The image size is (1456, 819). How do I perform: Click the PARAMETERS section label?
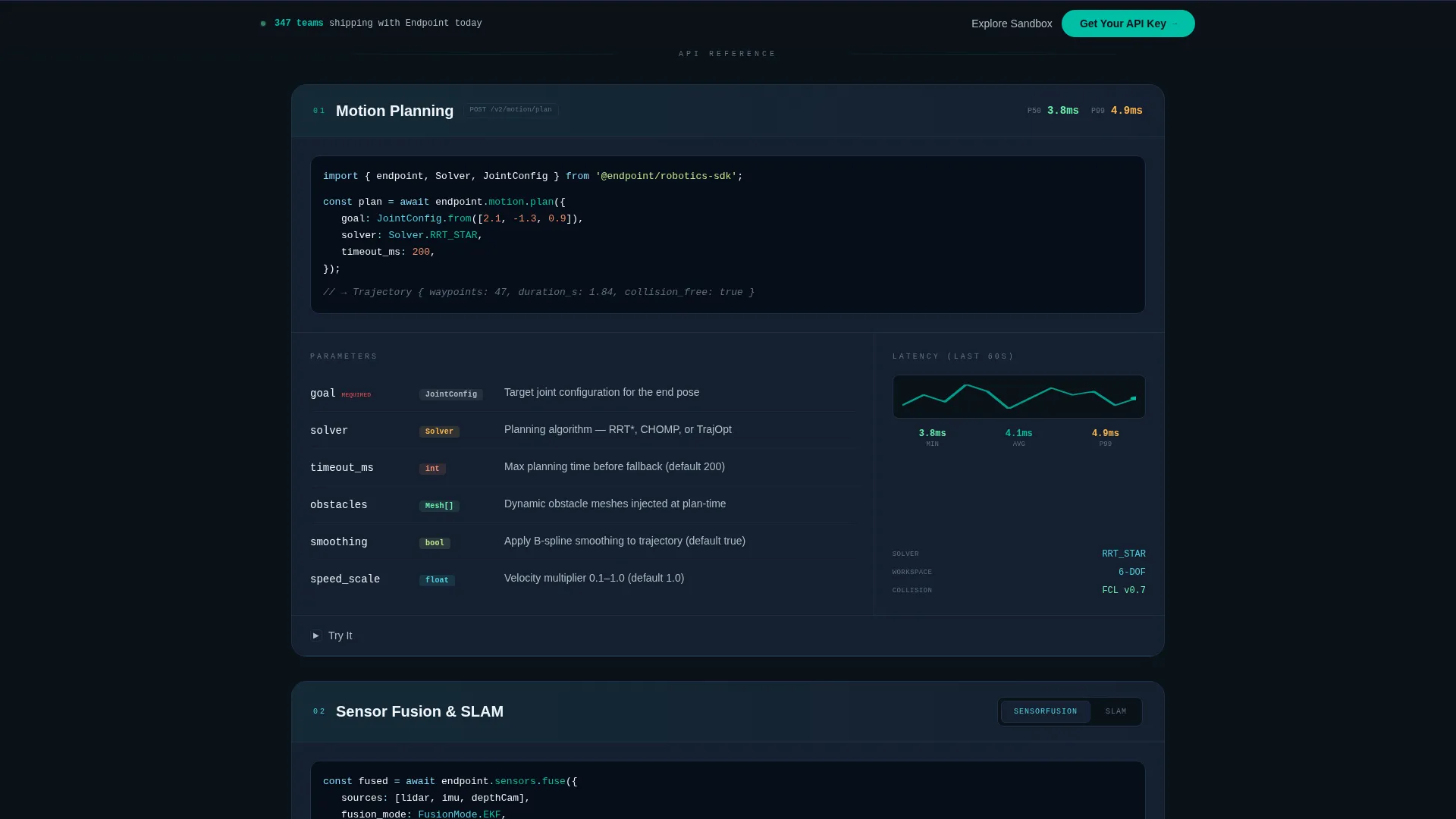[x=344, y=356]
